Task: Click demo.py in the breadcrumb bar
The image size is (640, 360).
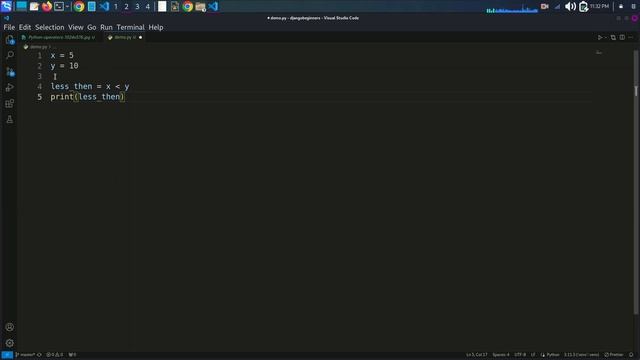Action: click(x=38, y=47)
